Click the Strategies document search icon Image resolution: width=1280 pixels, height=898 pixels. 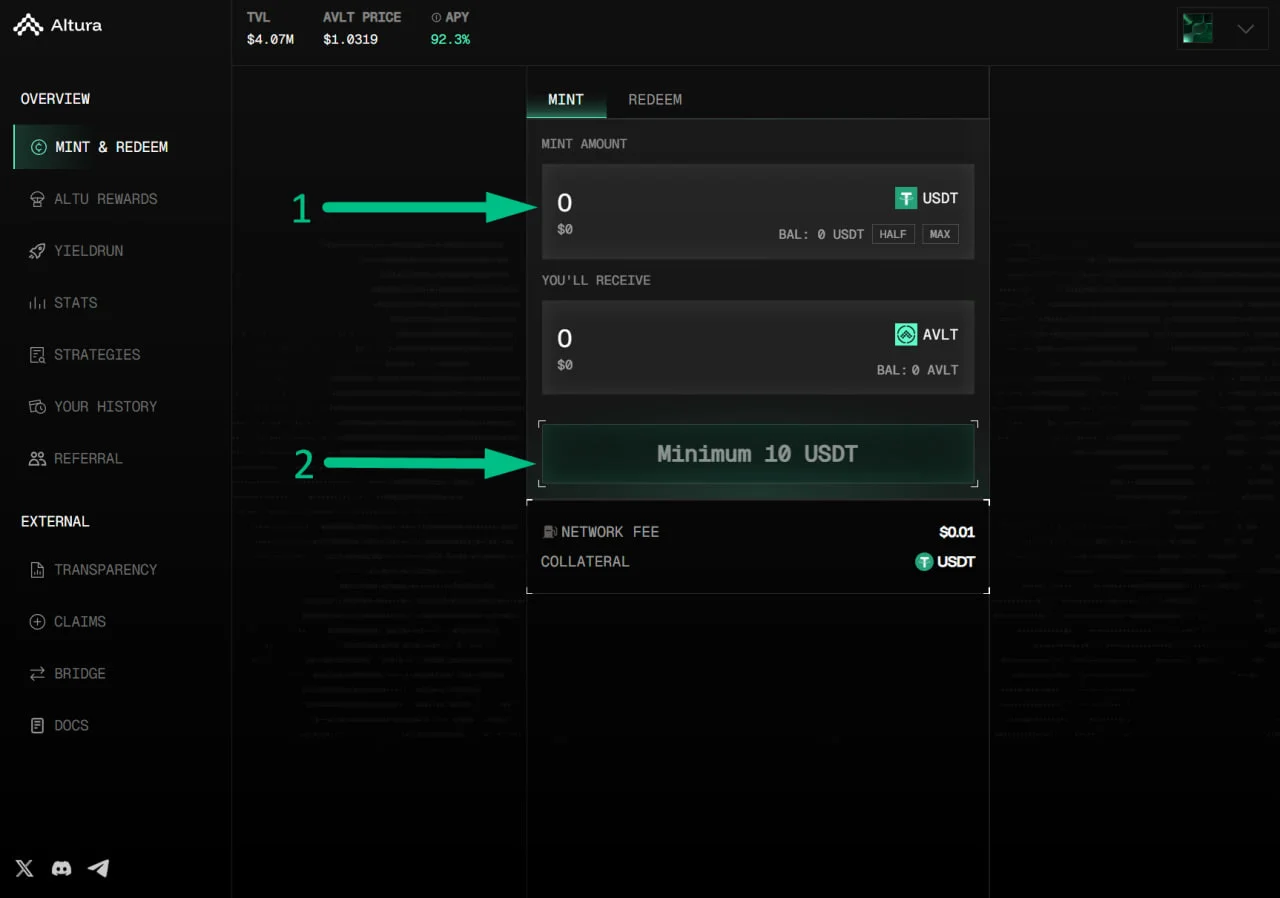coord(38,355)
